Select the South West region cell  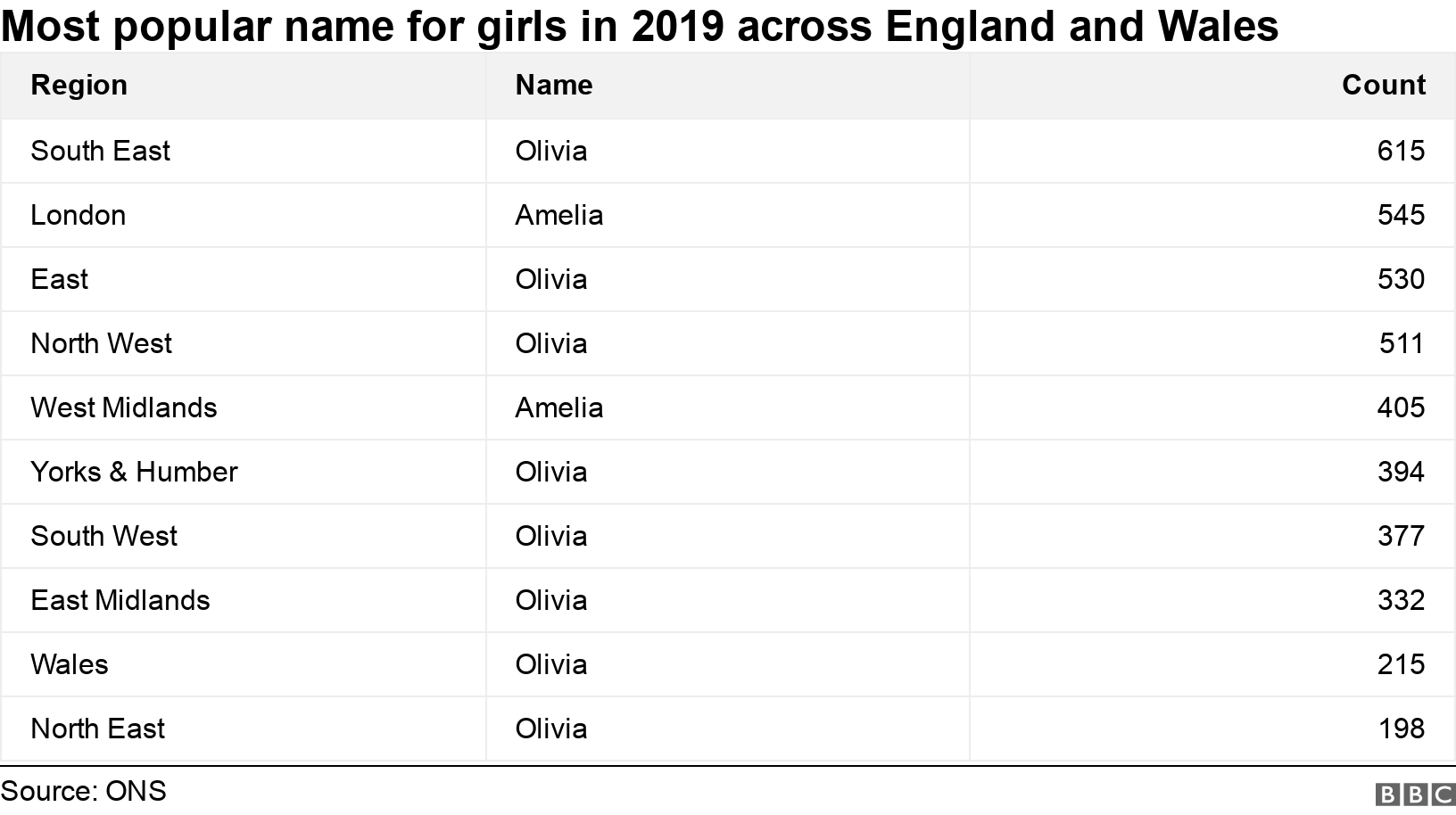[104, 536]
